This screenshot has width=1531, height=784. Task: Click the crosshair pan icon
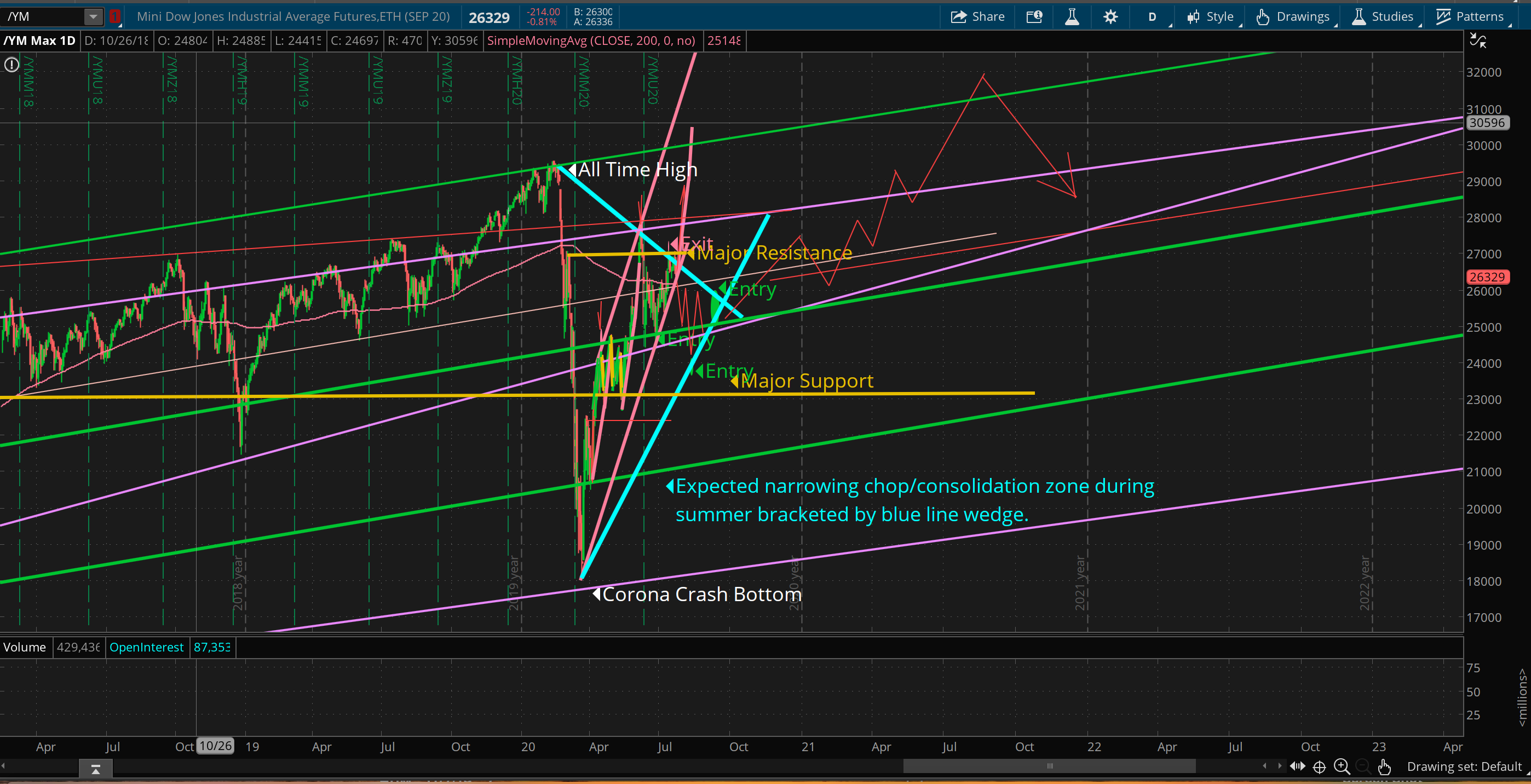1319,767
